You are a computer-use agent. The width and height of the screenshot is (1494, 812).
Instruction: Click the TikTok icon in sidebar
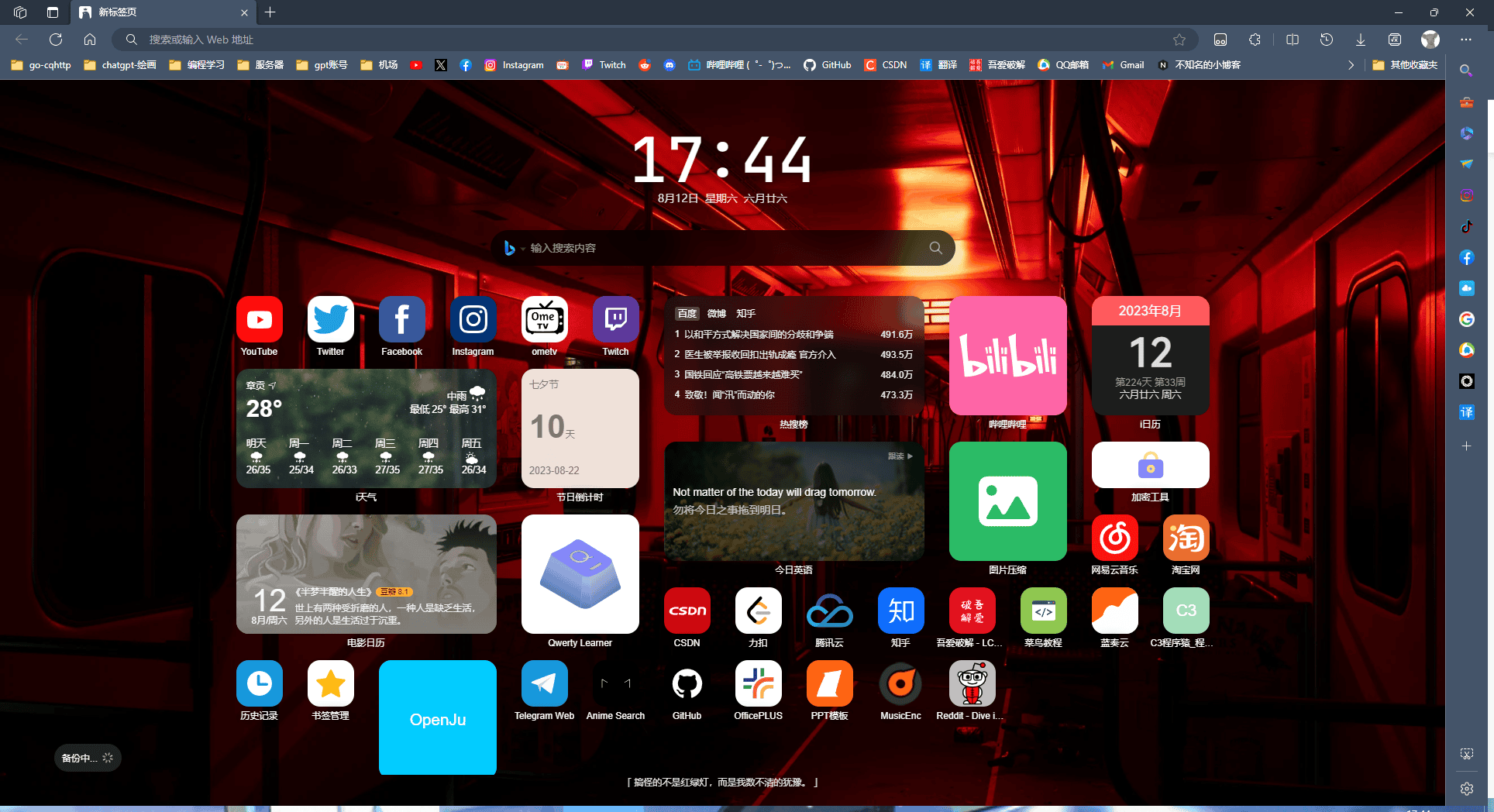pyautogui.click(x=1466, y=226)
